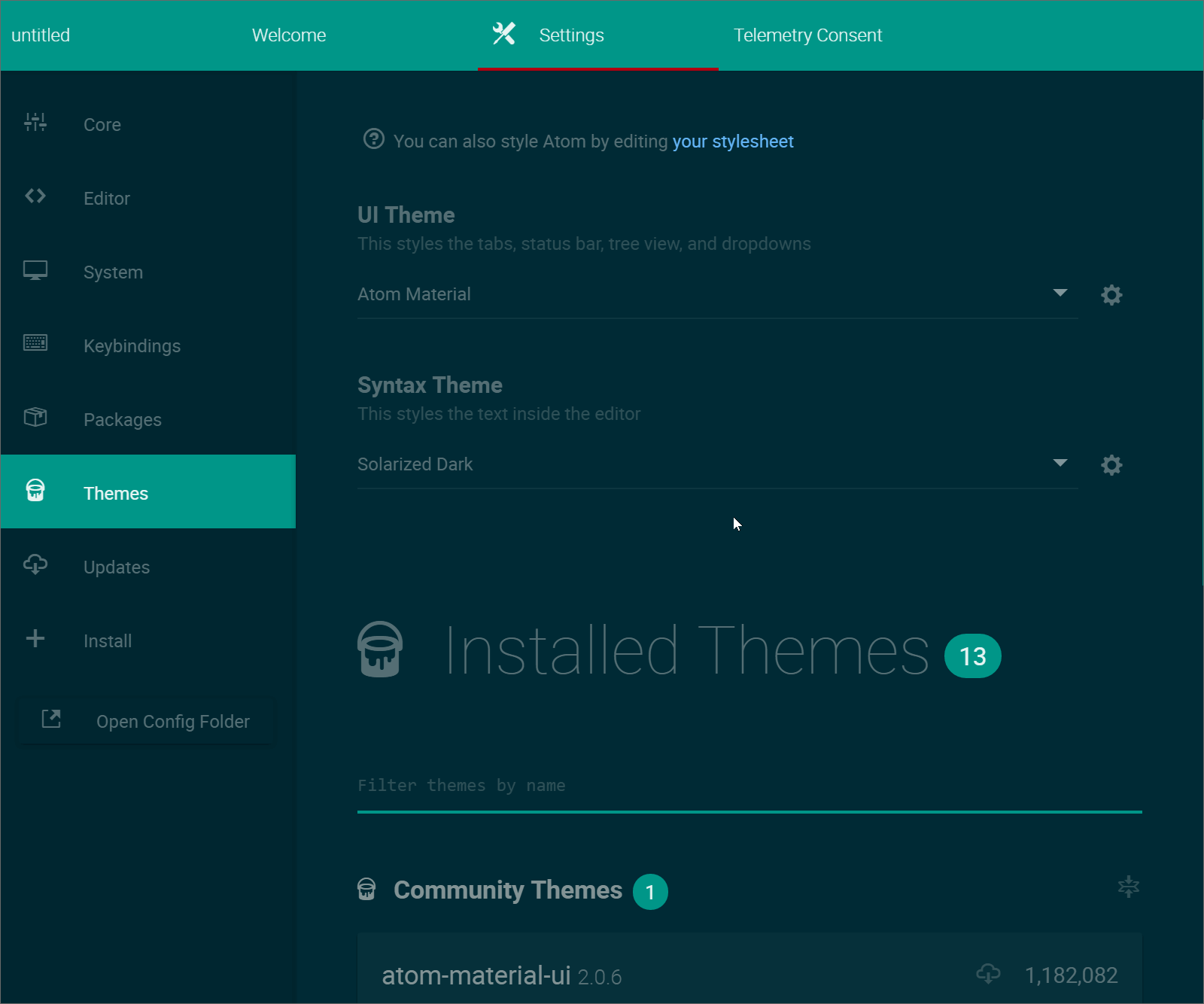
Task: Click the Keybindings keyboard icon
Action: tap(35, 343)
